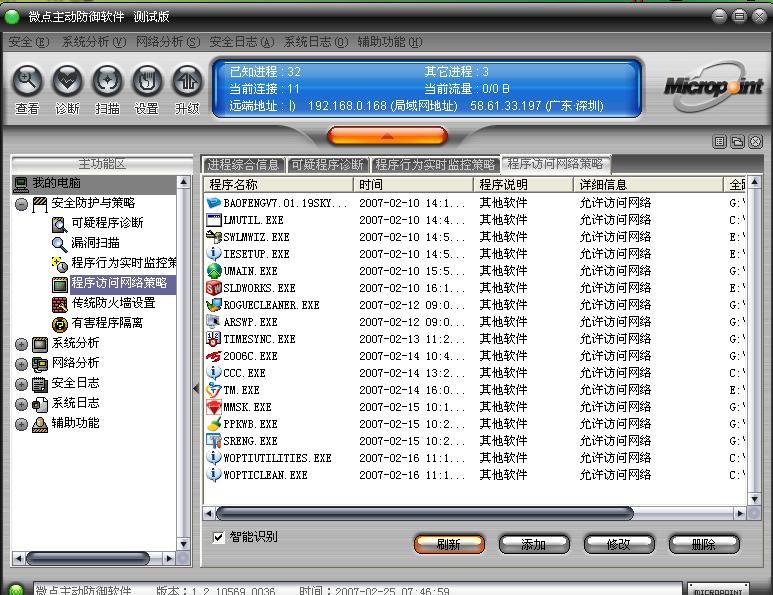Select the 可疑程序诊断 tree icon

[59, 224]
